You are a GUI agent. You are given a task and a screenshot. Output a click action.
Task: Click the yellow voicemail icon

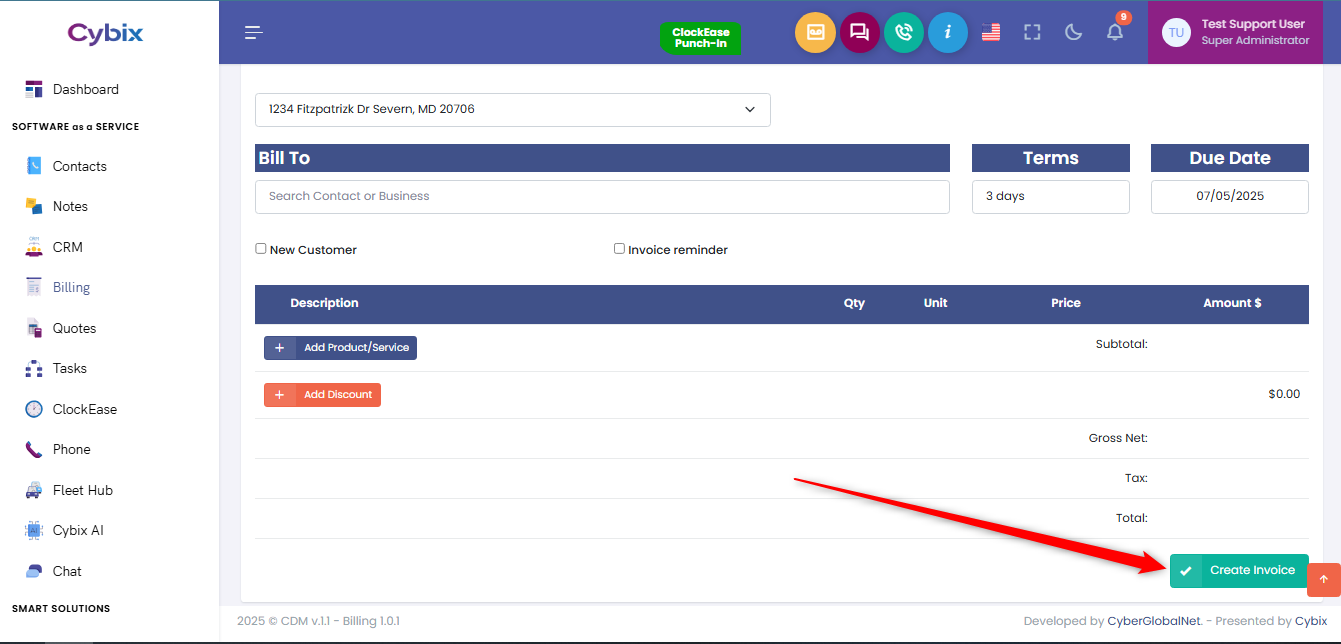[815, 33]
